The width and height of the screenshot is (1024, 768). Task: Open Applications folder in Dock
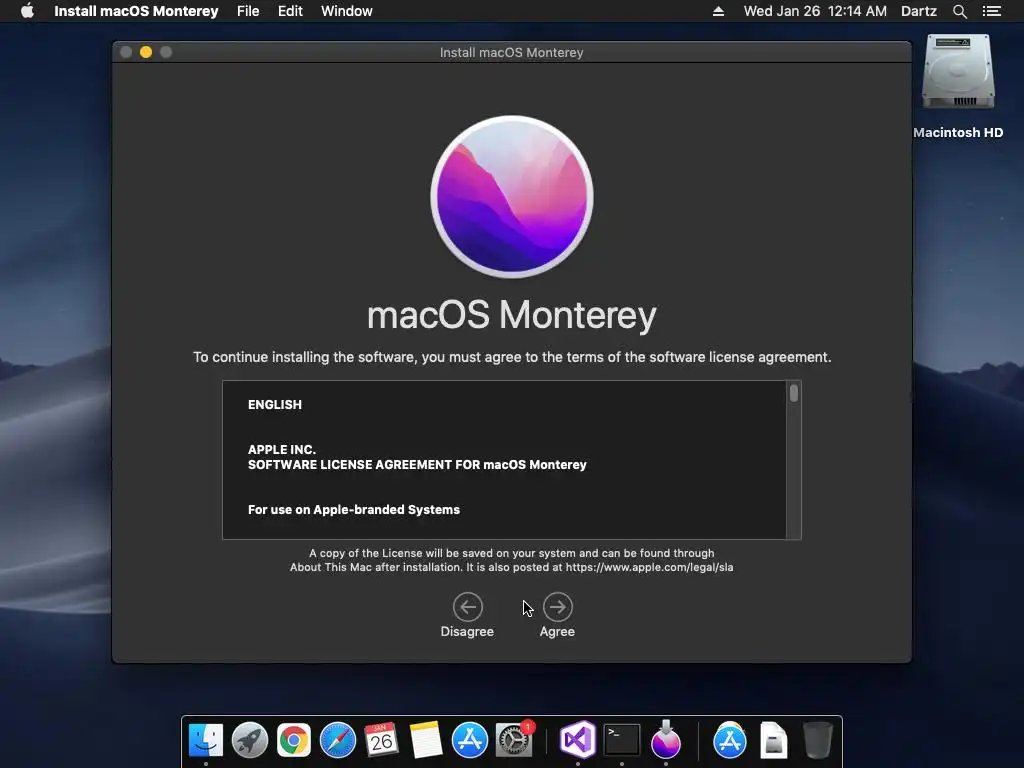click(x=729, y=740)
